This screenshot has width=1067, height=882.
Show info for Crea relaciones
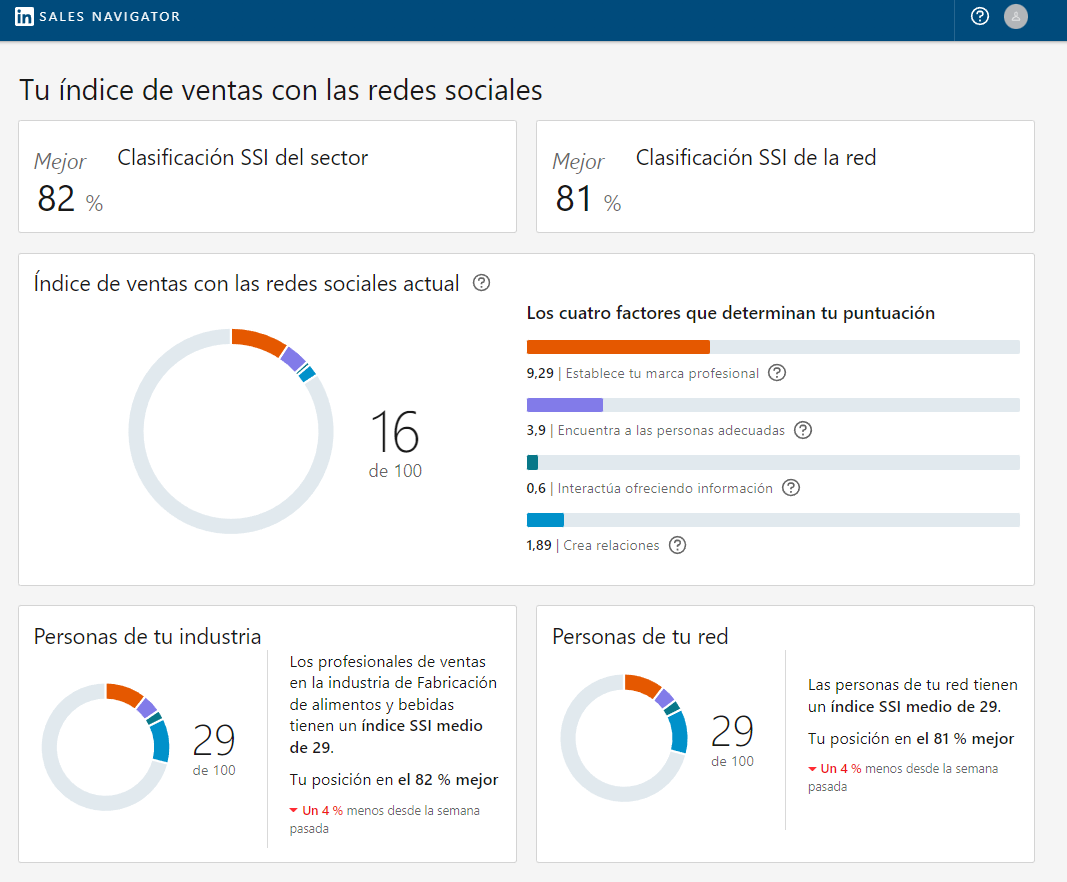point(677,545)
